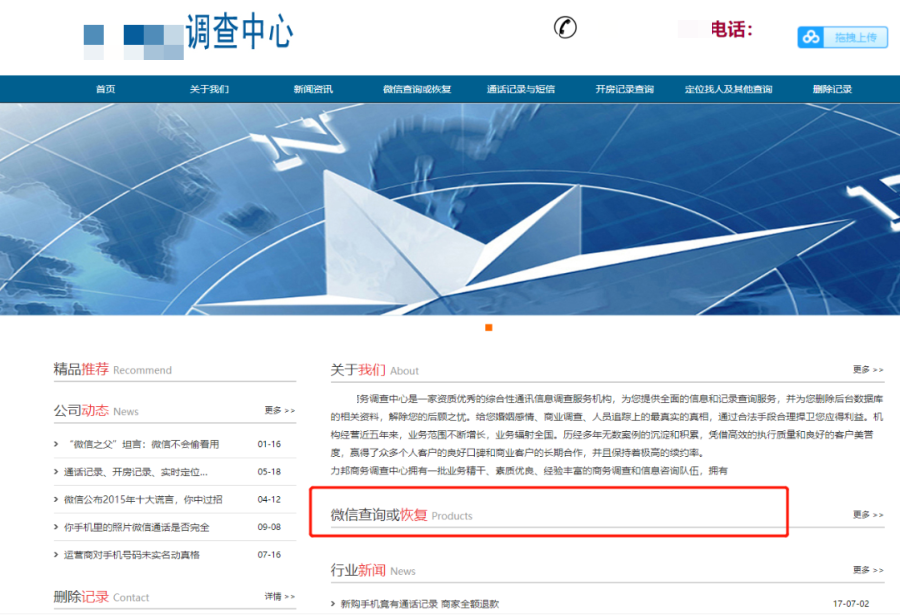Open the 删除记录 navigation item
Image resolution: width=900 pixels, height=615 pixels.
click(832, 89)
